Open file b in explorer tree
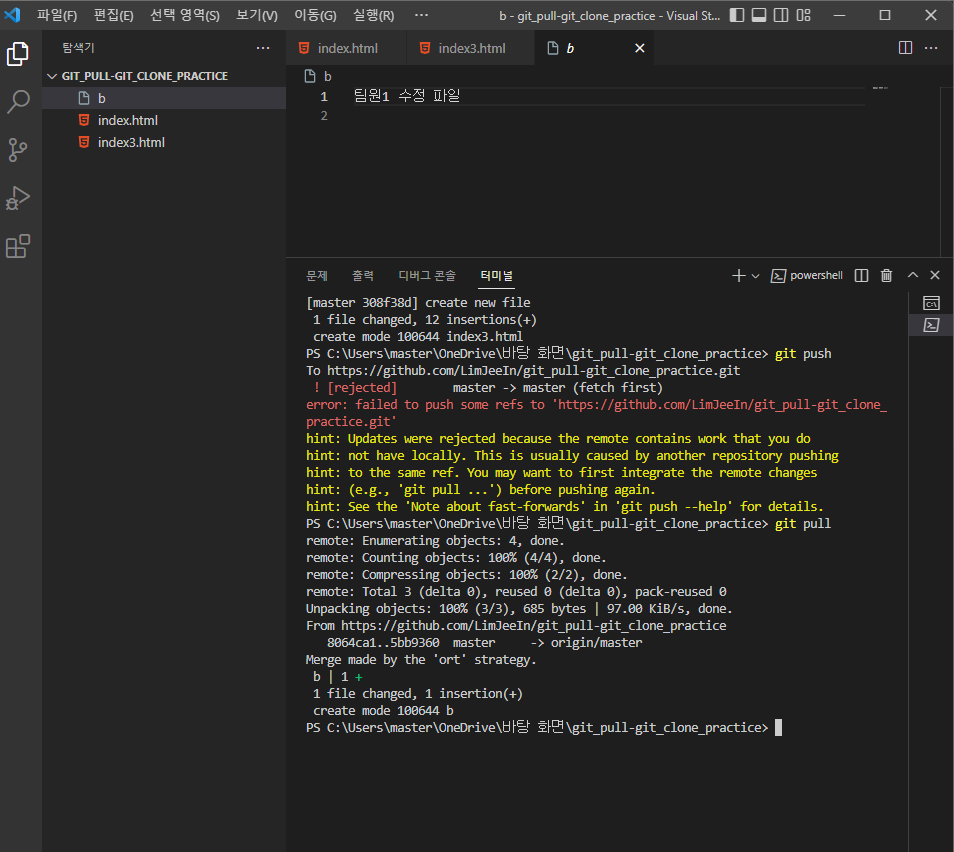The width and height of the screenshot is (954, 852). (164, 98)
